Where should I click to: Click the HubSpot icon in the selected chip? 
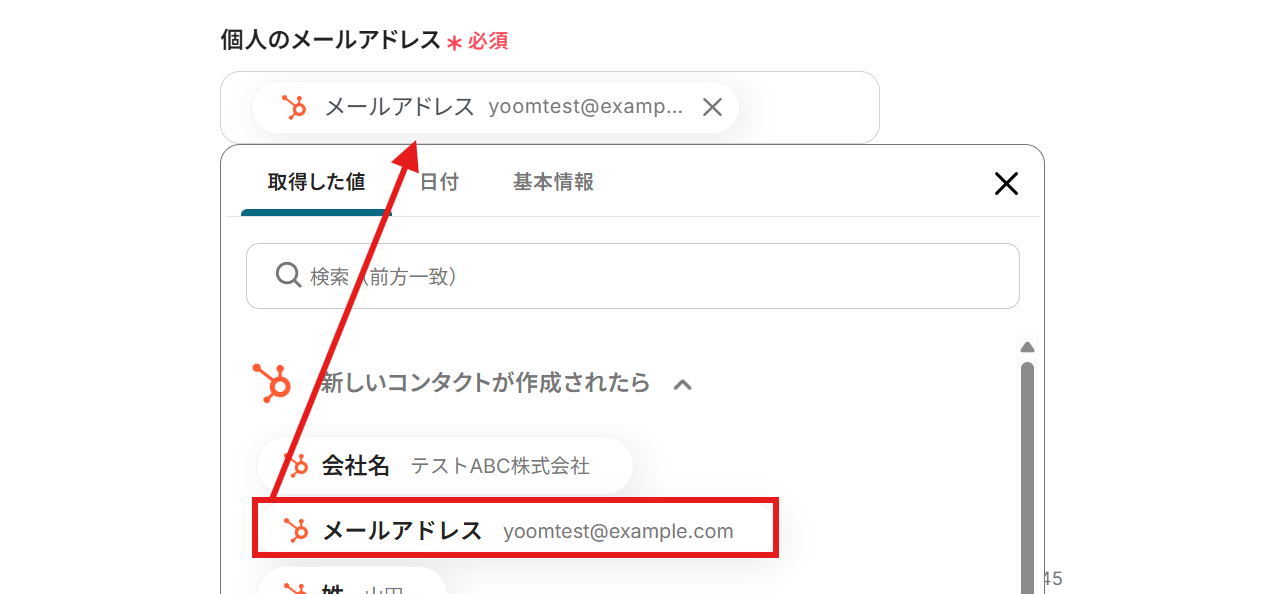coord(294,107)
